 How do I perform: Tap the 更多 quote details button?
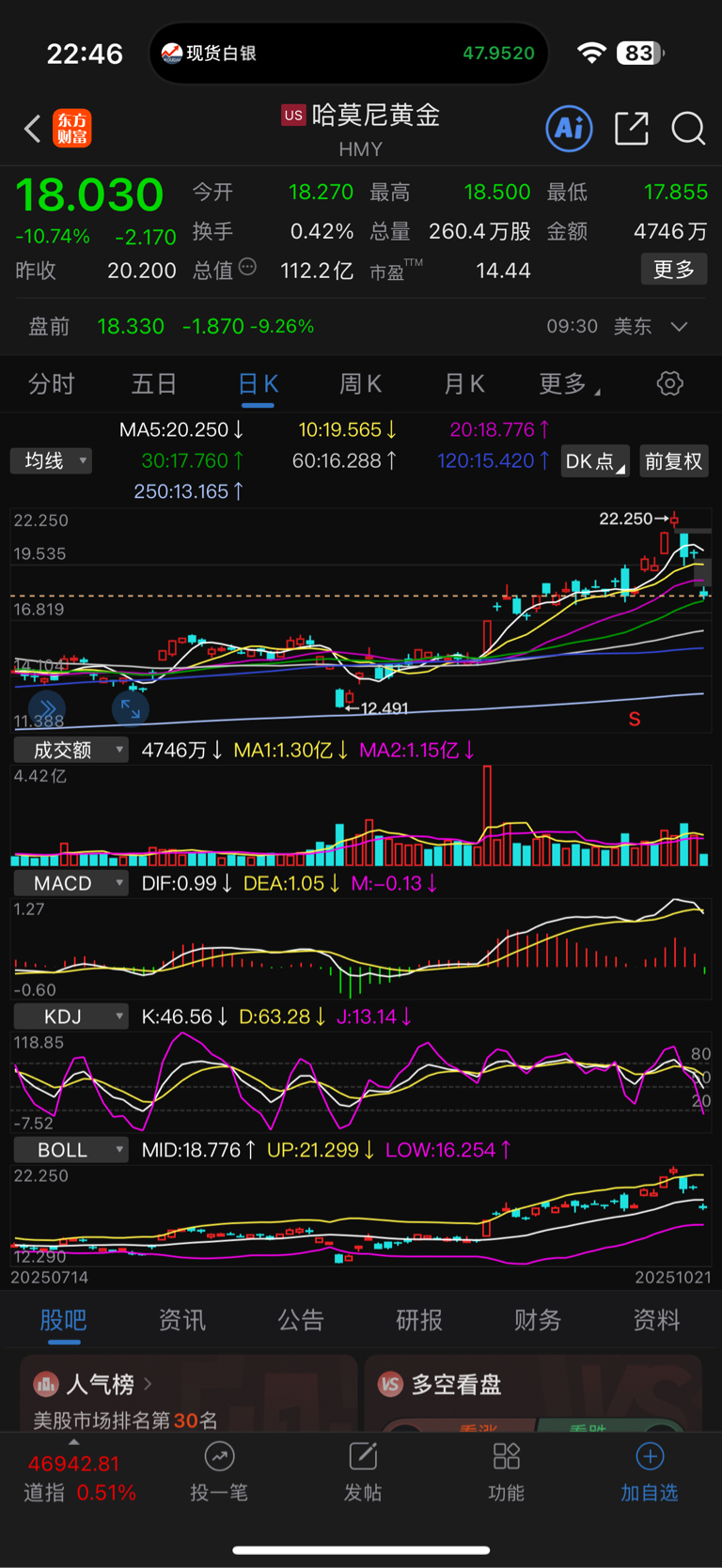click(x=674, y=270)
